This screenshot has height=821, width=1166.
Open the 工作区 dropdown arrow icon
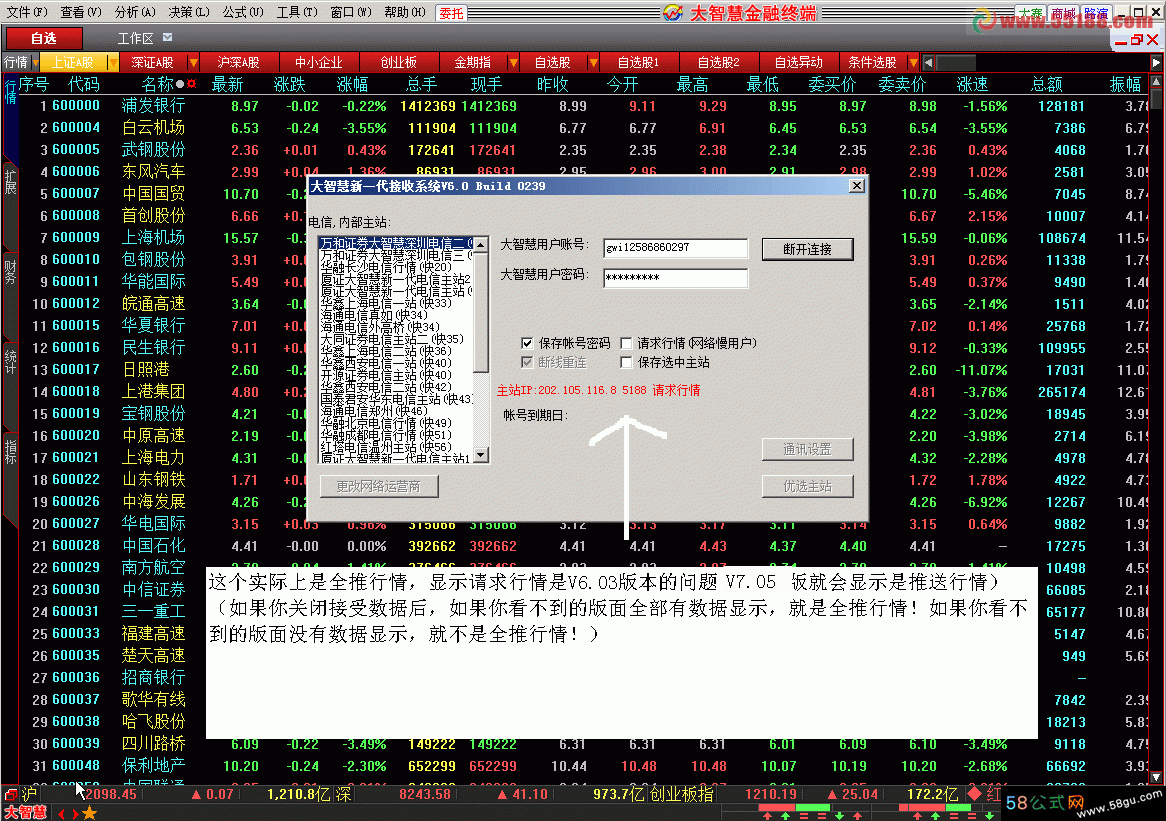click(x=167, y=37)
